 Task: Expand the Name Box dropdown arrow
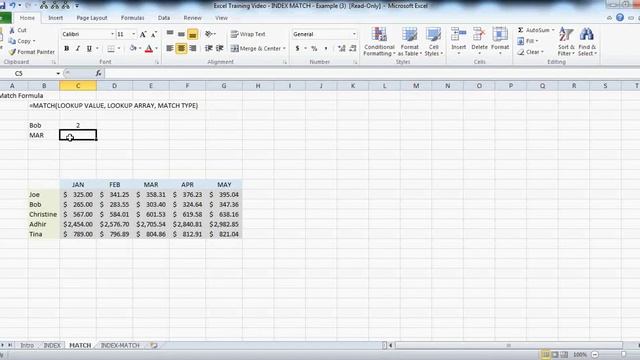58,73
